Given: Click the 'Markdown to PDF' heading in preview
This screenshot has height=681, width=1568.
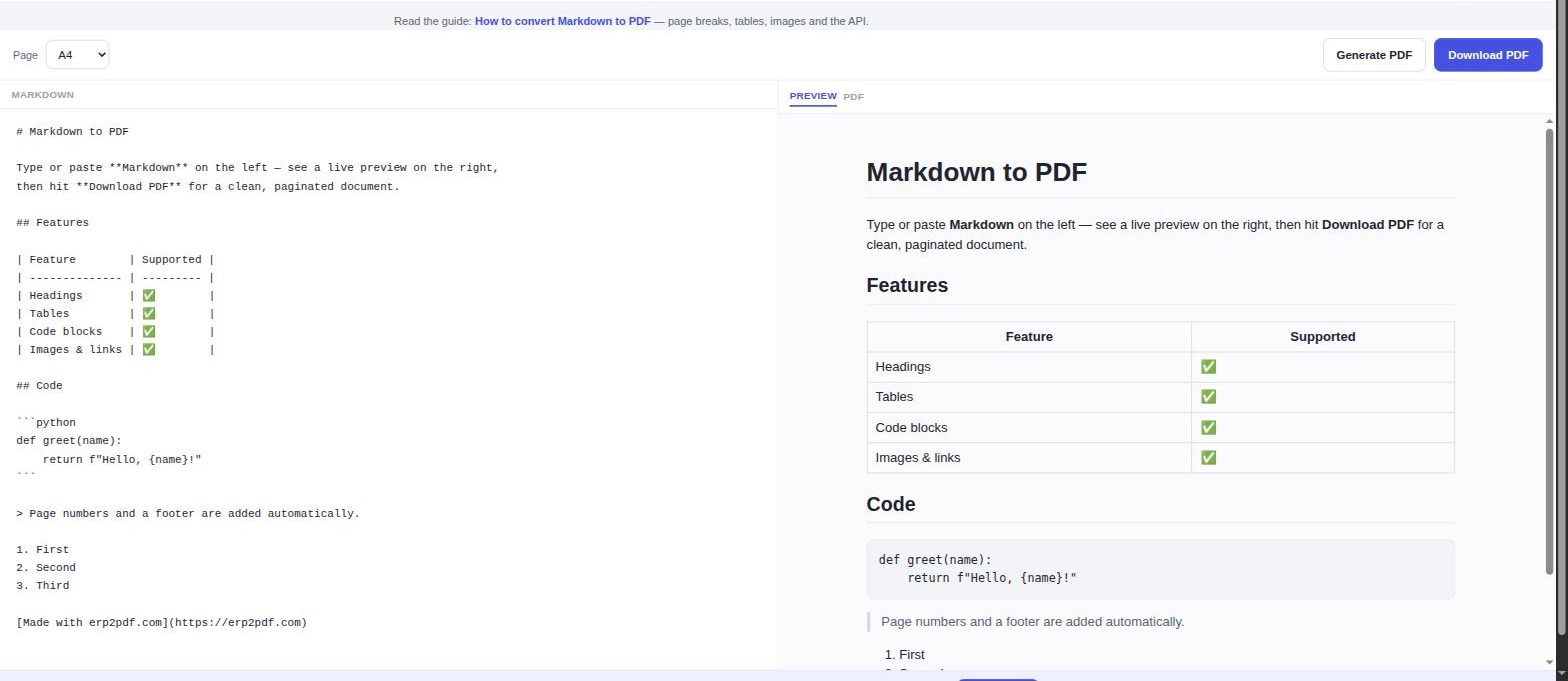Looking at the screenshot, I should point(976,172).
